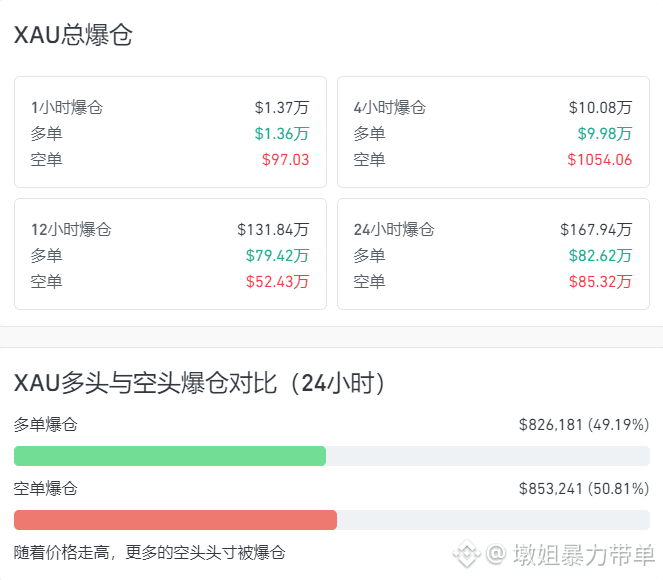Select the 24小时爆仓 card
This screenshot has width=663, height=580.
(x=493, y=254)
